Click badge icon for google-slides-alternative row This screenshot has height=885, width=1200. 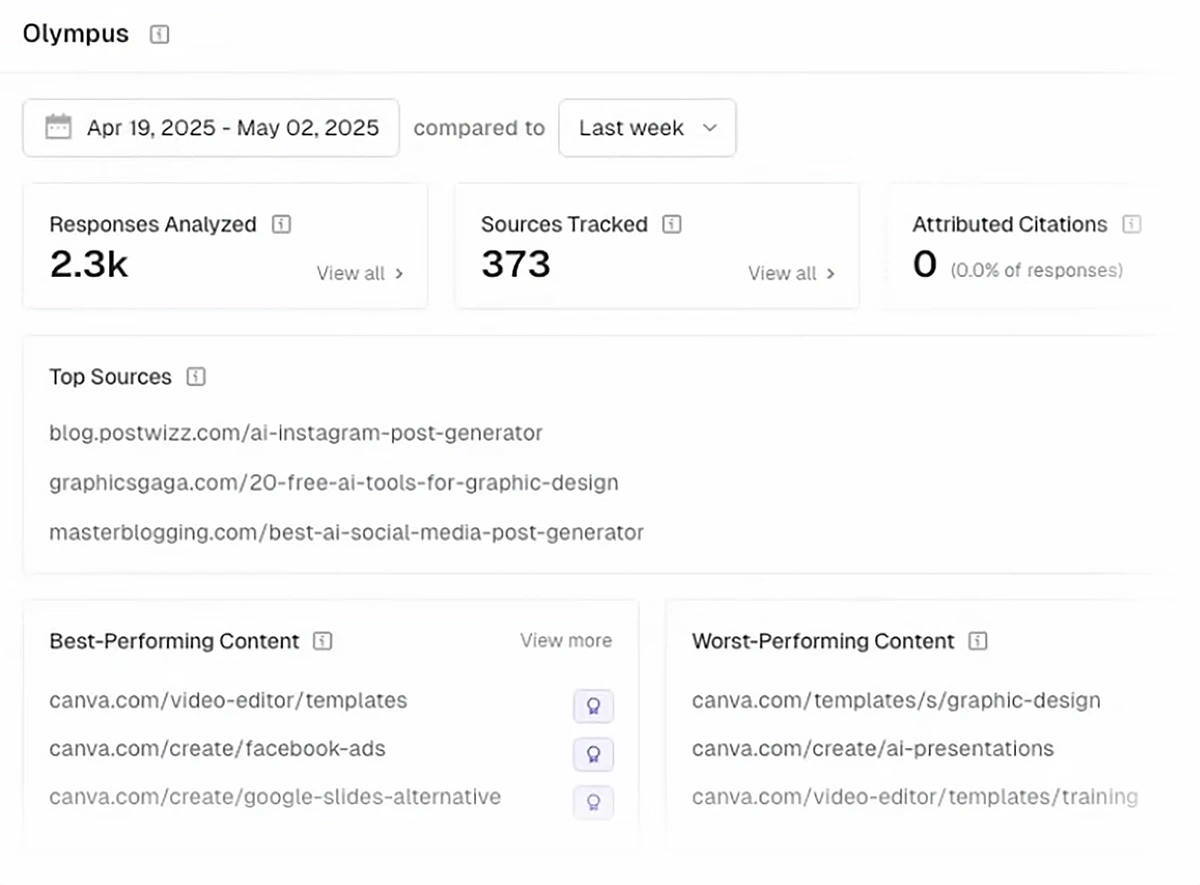click(593, 802)
